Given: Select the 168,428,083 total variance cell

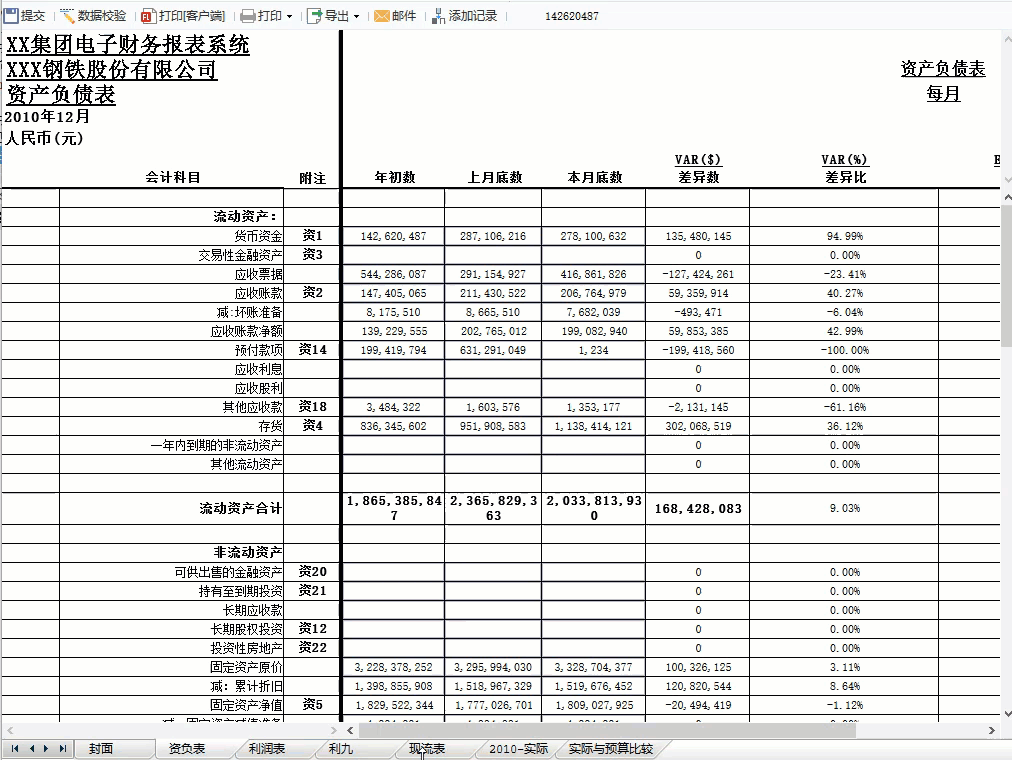Looking at the screenshot, I should pos(698,508).
